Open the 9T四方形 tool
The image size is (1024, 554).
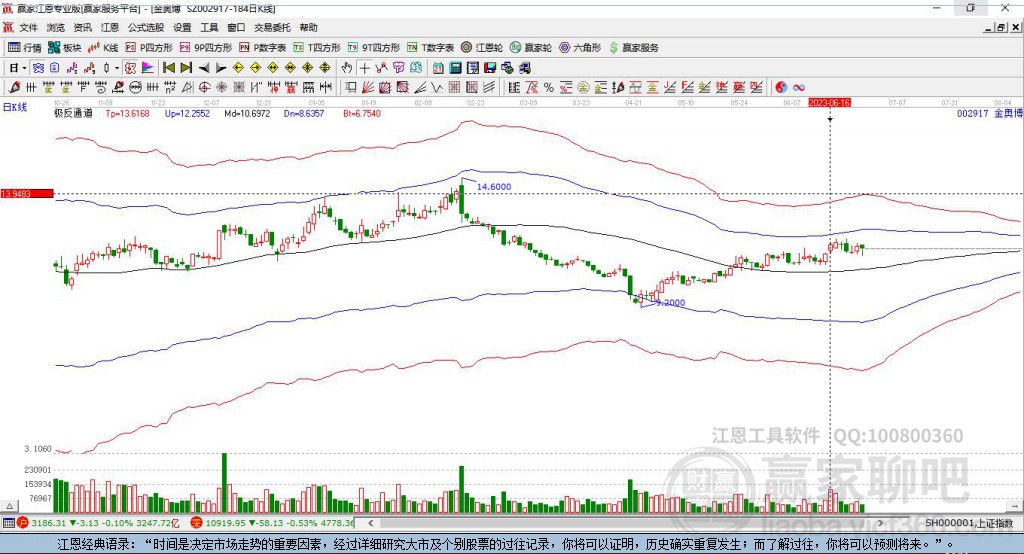point(374,48)
